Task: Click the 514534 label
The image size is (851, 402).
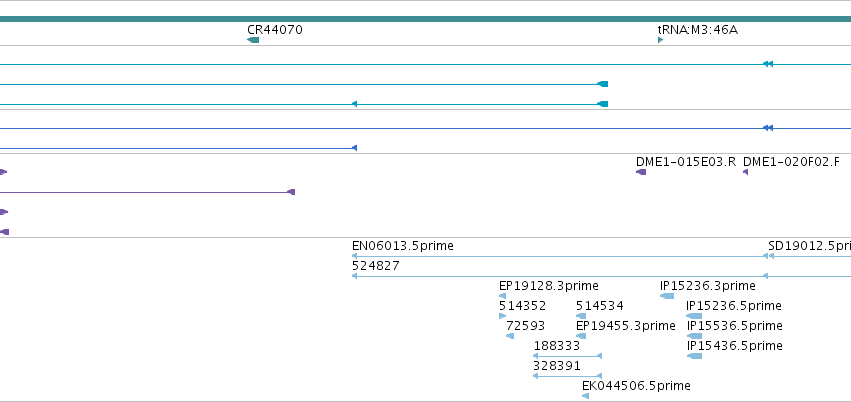Action: point(600,306)
